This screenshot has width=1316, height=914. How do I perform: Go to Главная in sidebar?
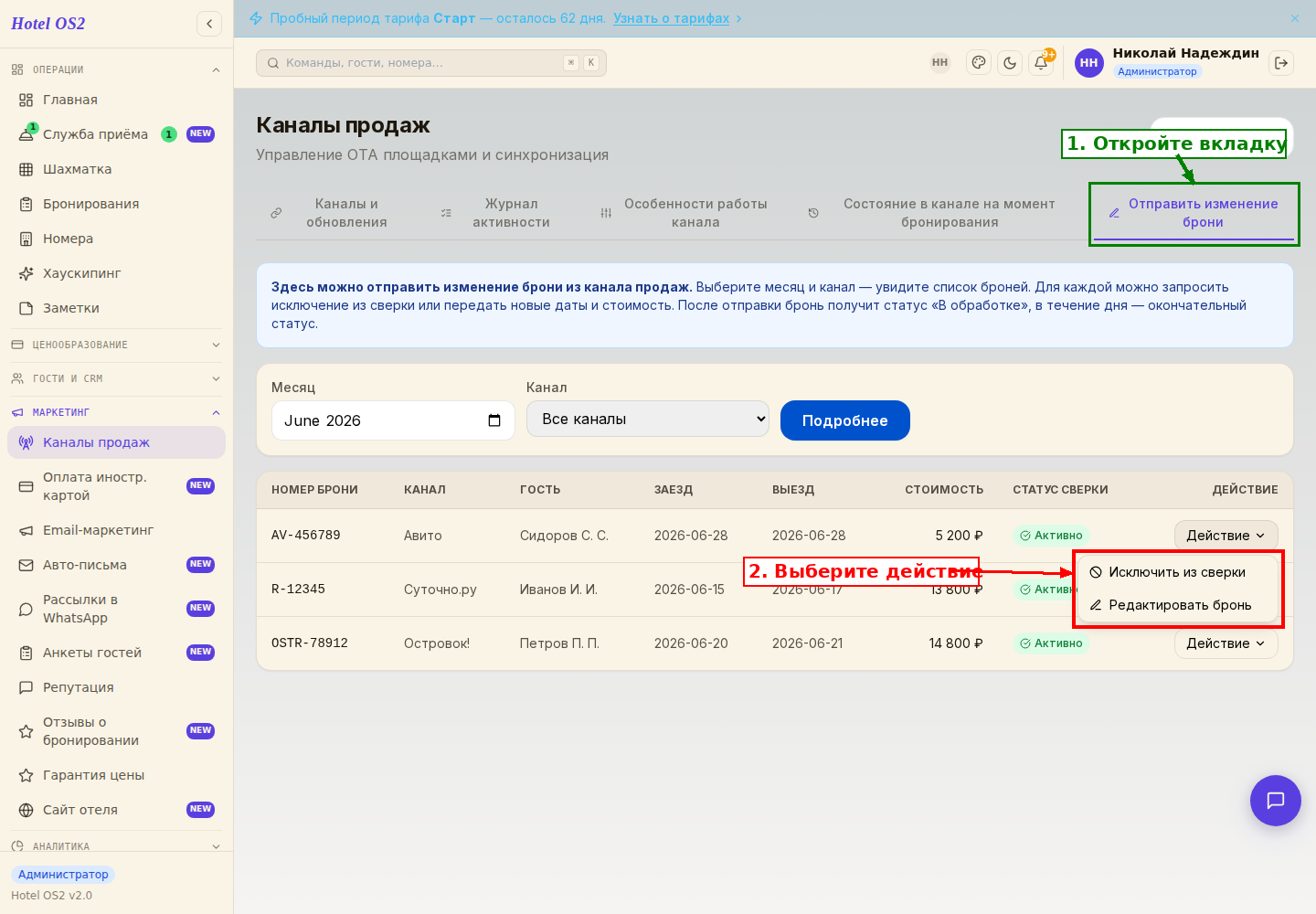[116, 100]
